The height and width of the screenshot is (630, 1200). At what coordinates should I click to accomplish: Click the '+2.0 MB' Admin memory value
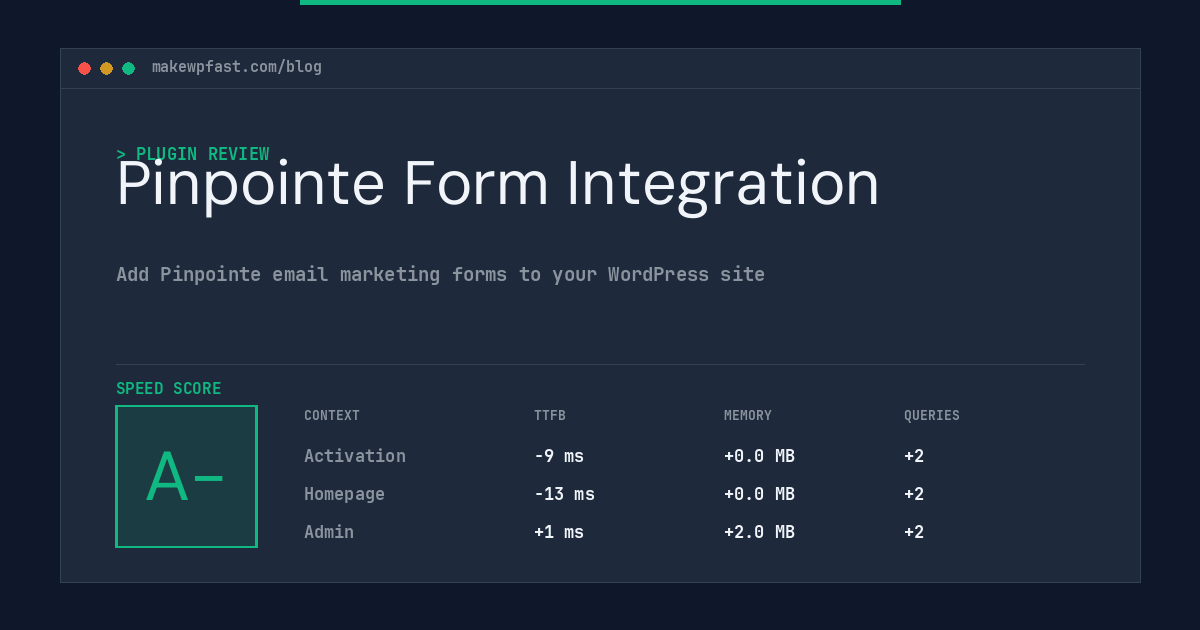(x=759, y=532)
